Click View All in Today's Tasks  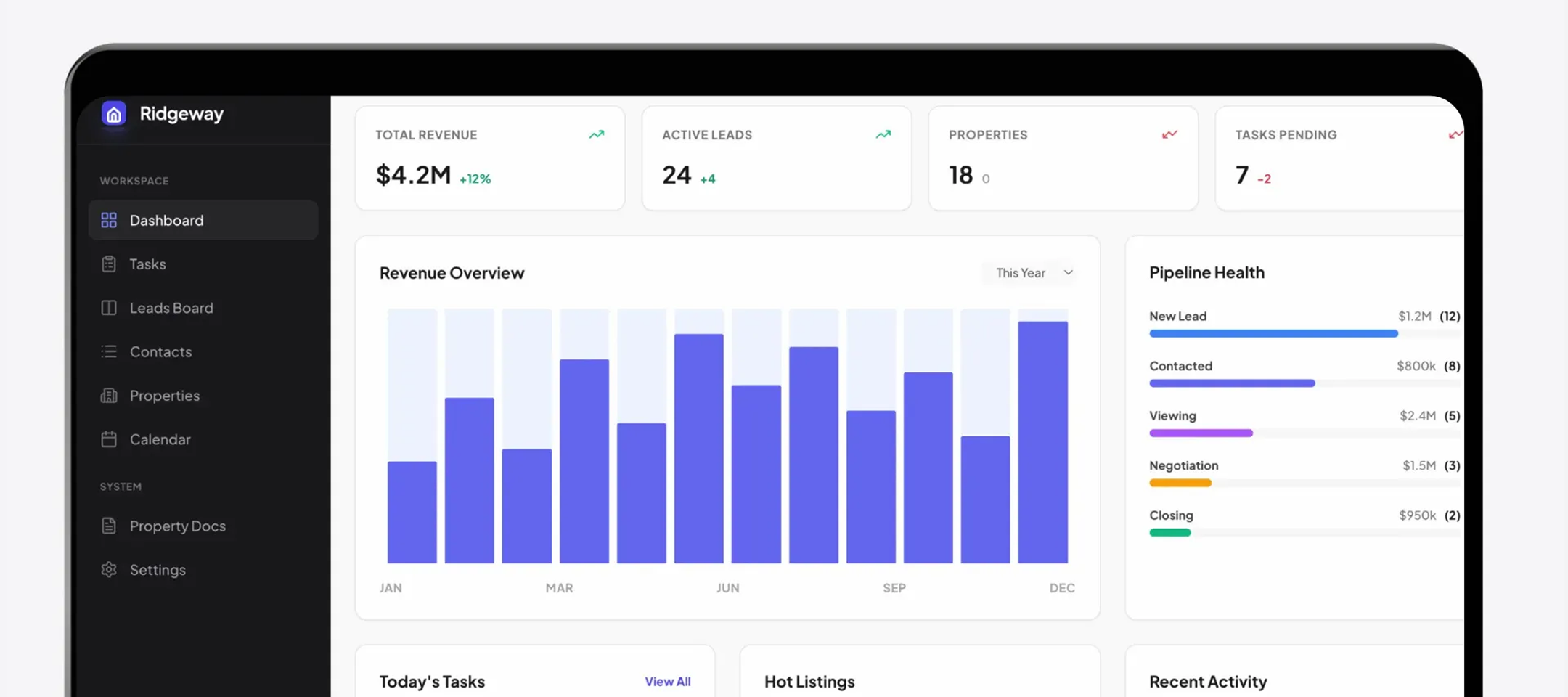click(x=668, y=682)
